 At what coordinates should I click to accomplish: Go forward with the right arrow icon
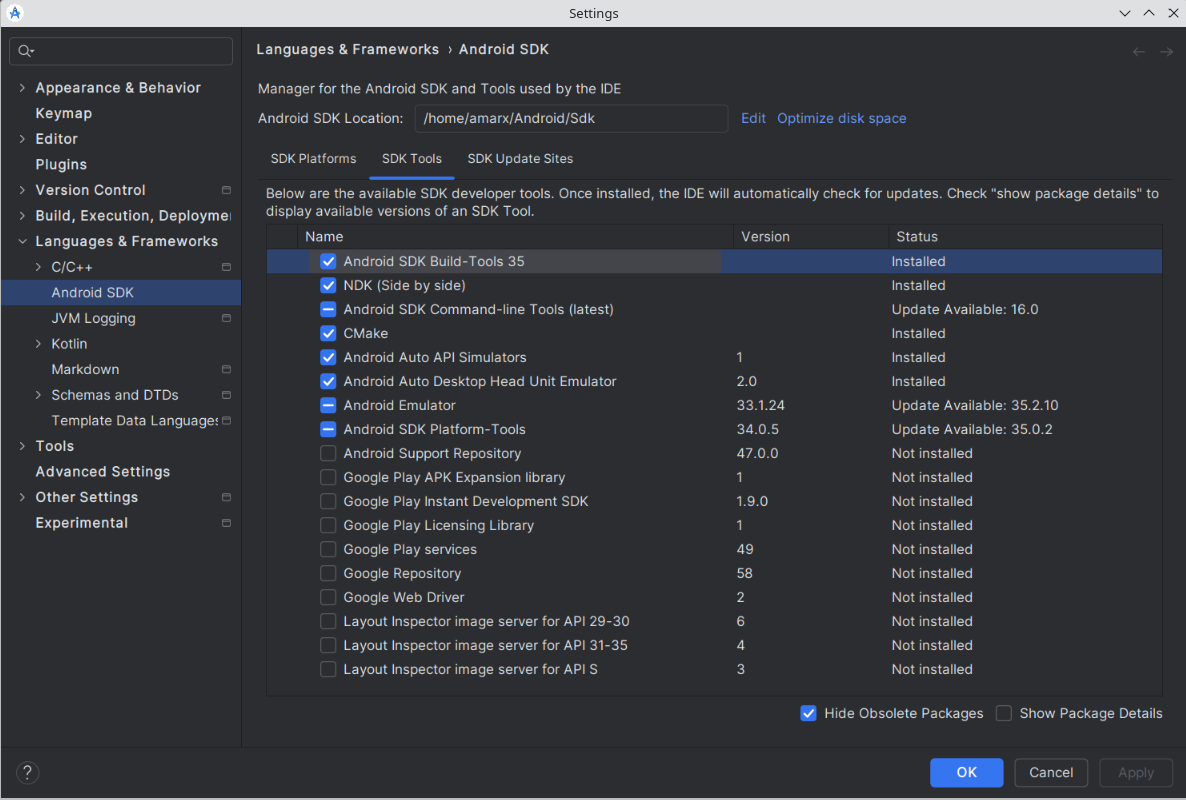click(1166, 51)
